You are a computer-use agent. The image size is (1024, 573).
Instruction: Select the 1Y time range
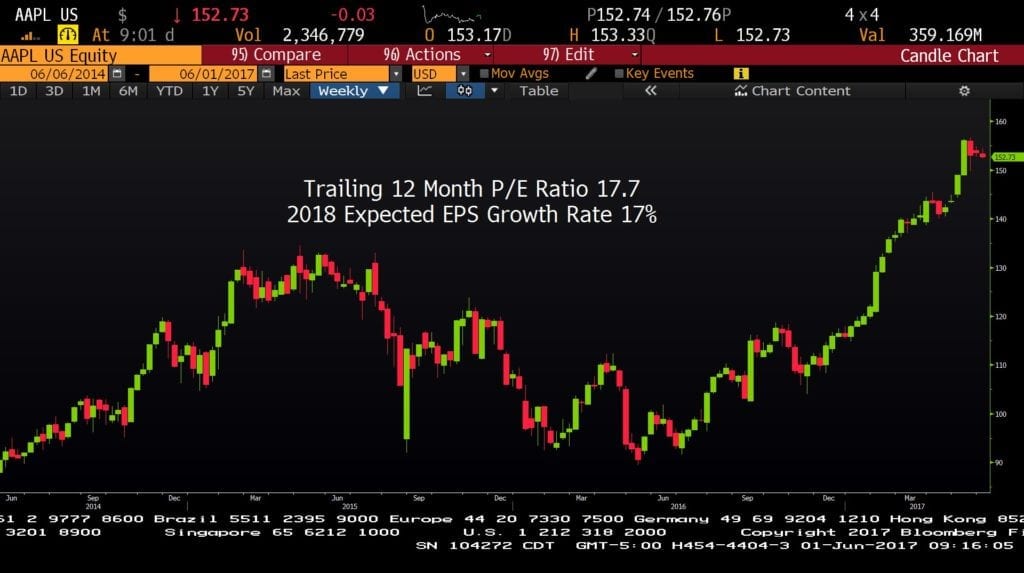point(210,91)
